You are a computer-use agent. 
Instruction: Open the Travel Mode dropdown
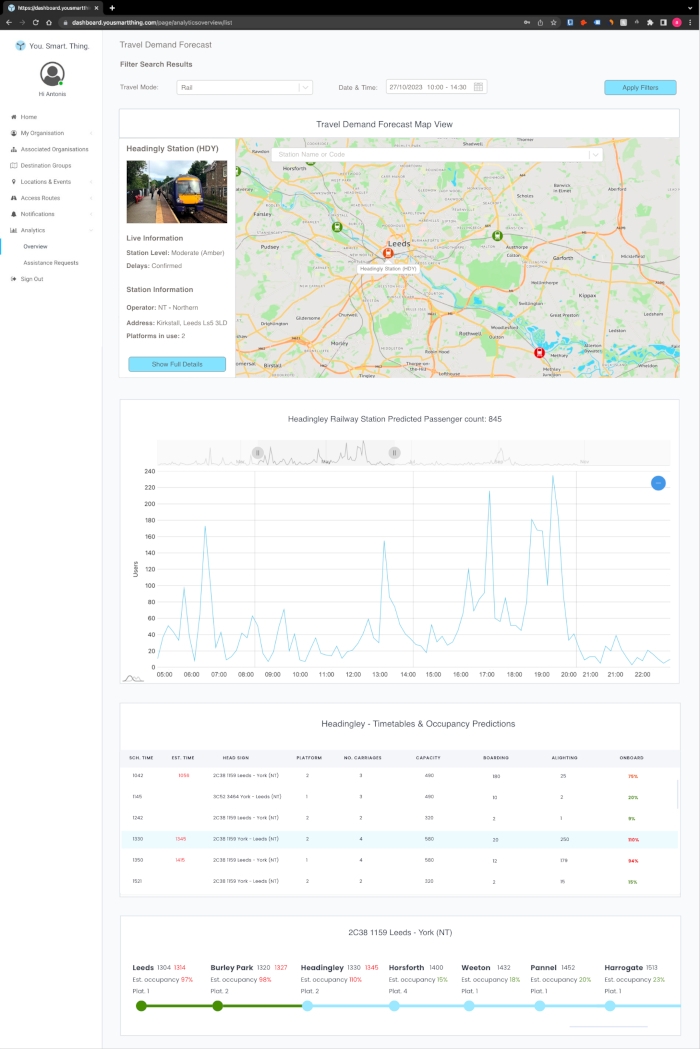[244, 88]
